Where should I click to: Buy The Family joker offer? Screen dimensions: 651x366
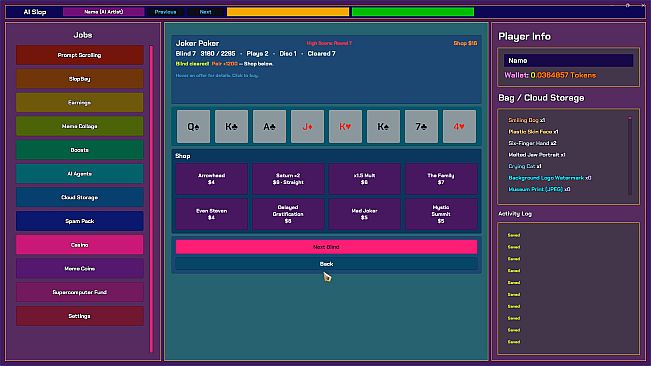(441, 179)
